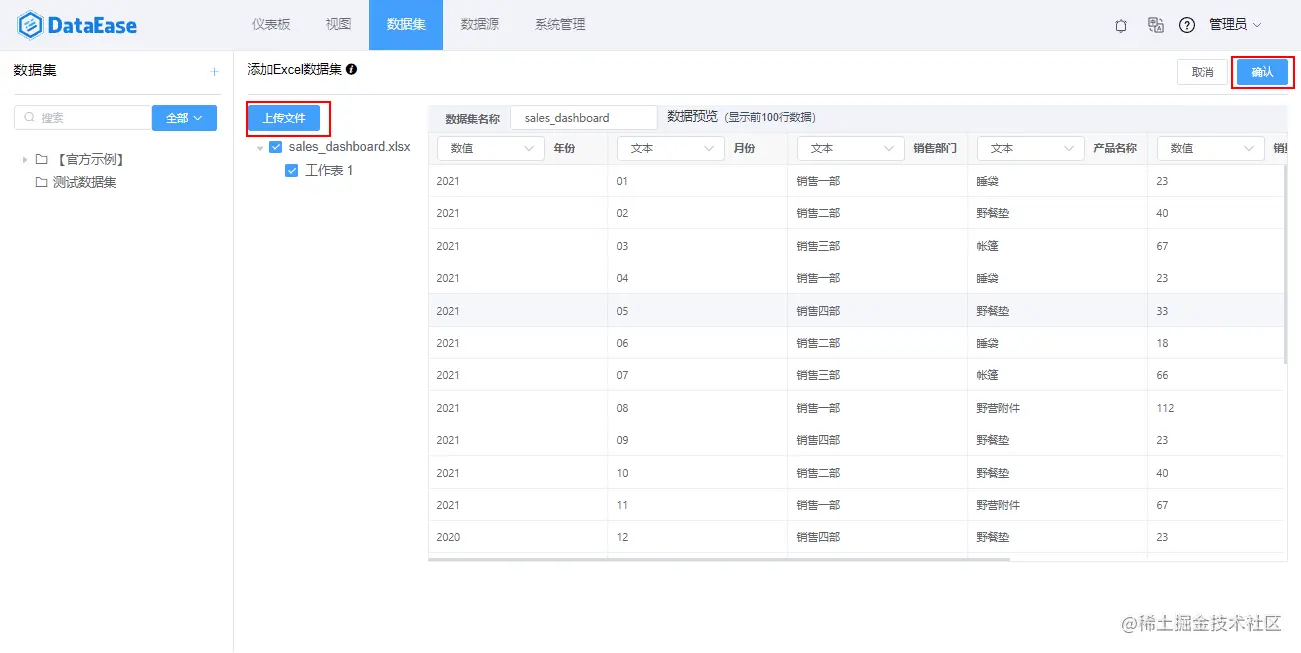This screenshot has height=653, width=1301.
Task: Expand the 【官方示例】 folder arrow
Action: tap(25, 159)
